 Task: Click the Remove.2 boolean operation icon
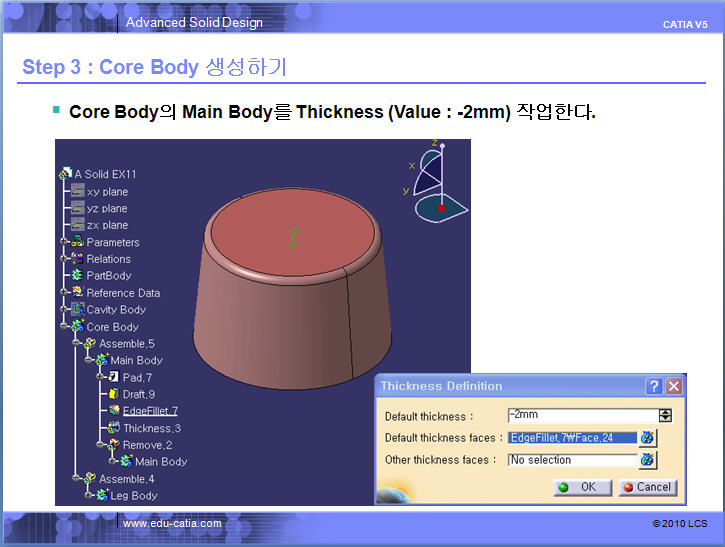[114, 445]
